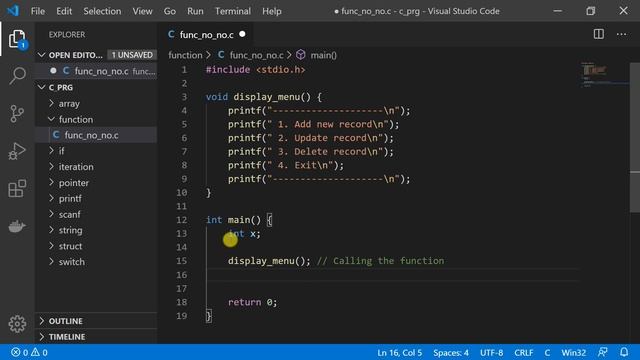Screen dimensions: 640x360
Task: Open the Run and Debug view
Action: click(x=17, y=151)
